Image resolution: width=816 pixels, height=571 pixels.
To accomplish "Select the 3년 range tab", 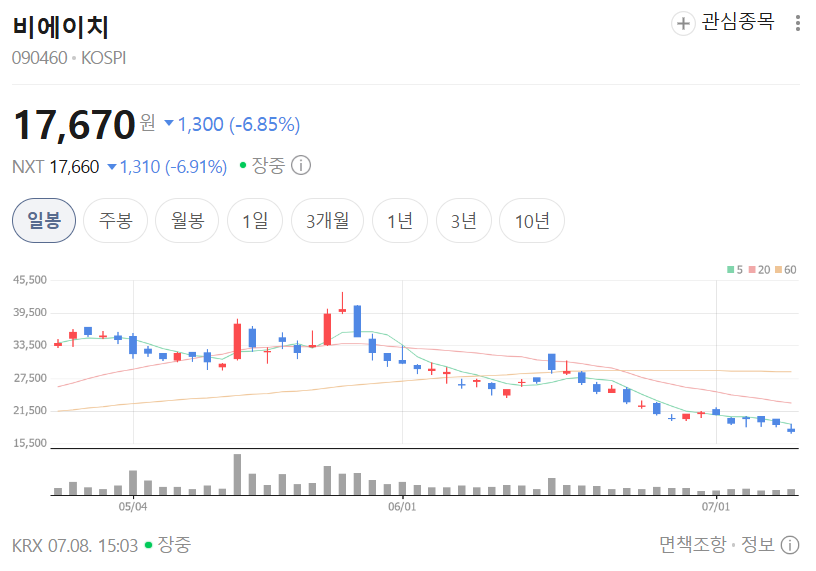I will coord(464,221).
